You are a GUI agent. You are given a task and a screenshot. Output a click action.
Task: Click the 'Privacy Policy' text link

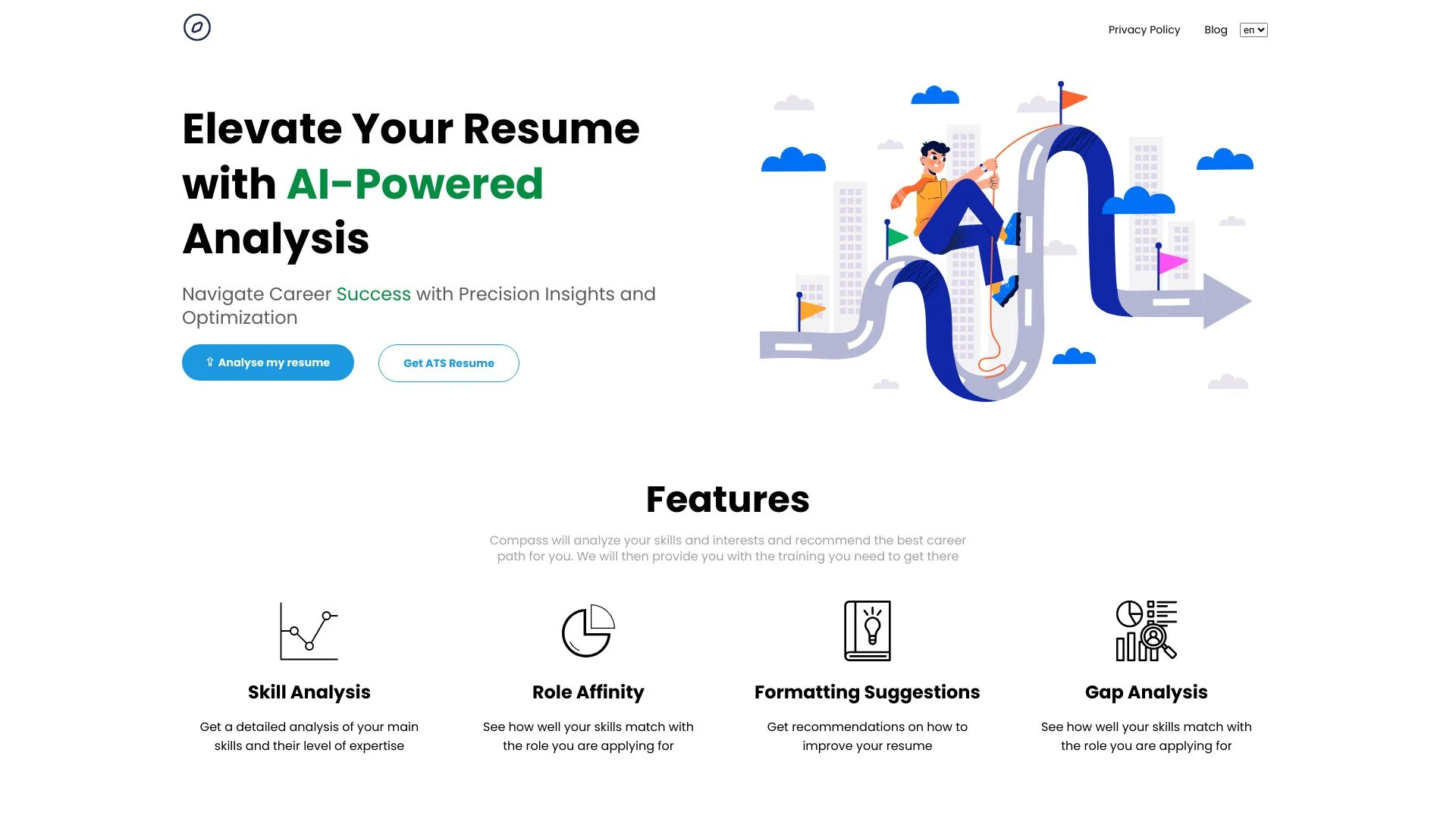click(x=1144, y=29)
